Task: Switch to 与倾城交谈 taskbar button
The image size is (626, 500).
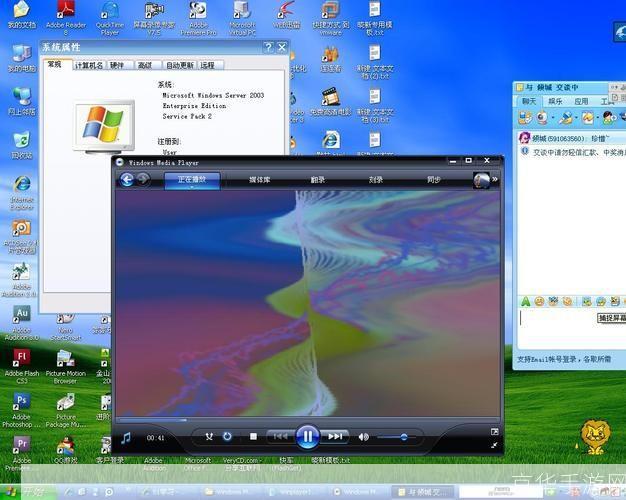Action: tap(425, 492)
